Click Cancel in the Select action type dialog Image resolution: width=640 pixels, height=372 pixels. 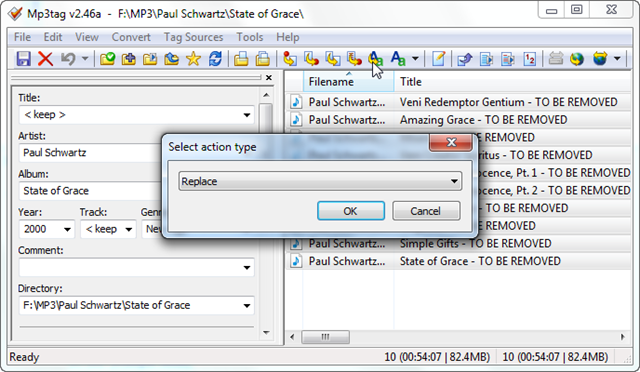click(x=426, y=211)
